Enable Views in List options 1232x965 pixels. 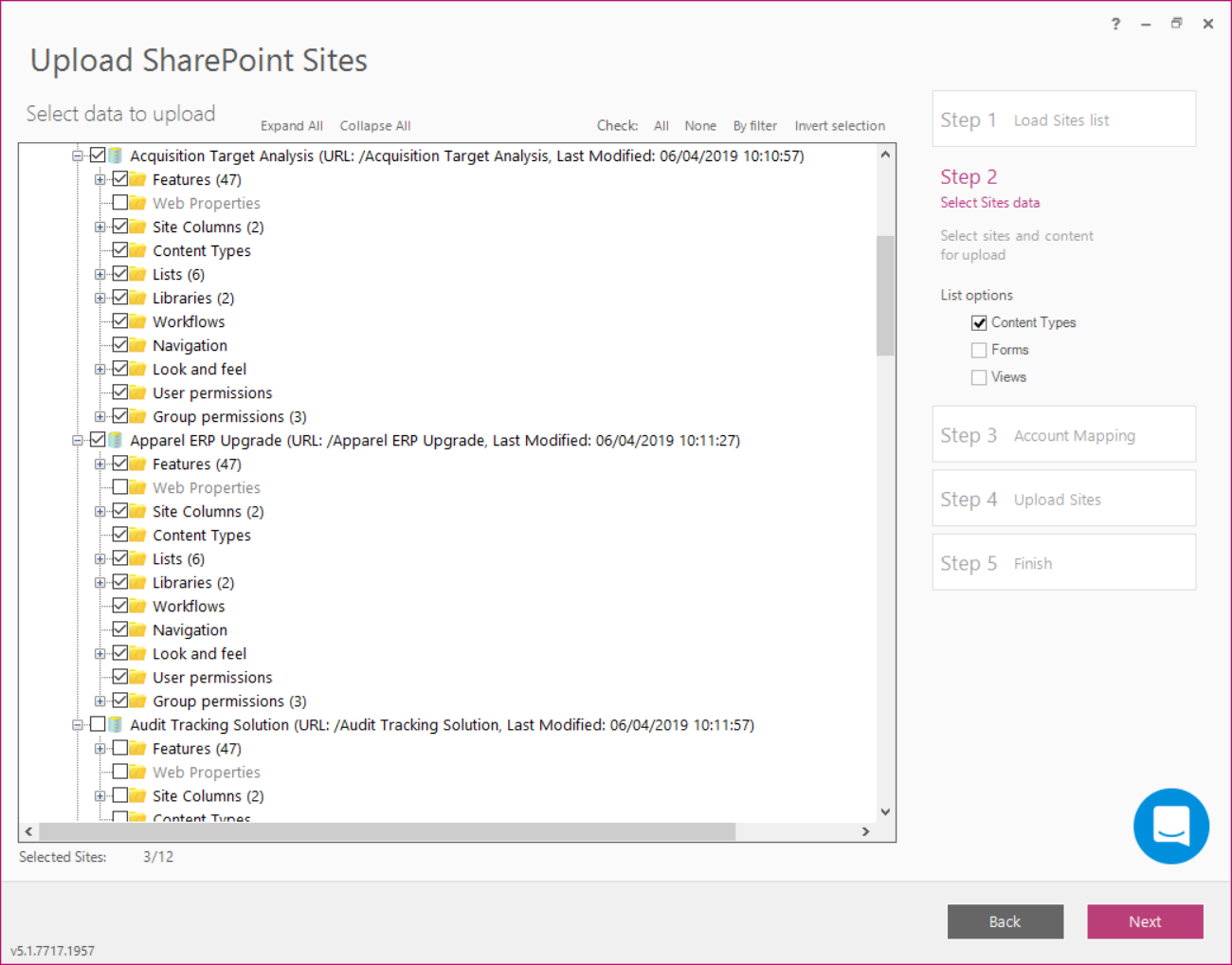[x=979, y=377]
